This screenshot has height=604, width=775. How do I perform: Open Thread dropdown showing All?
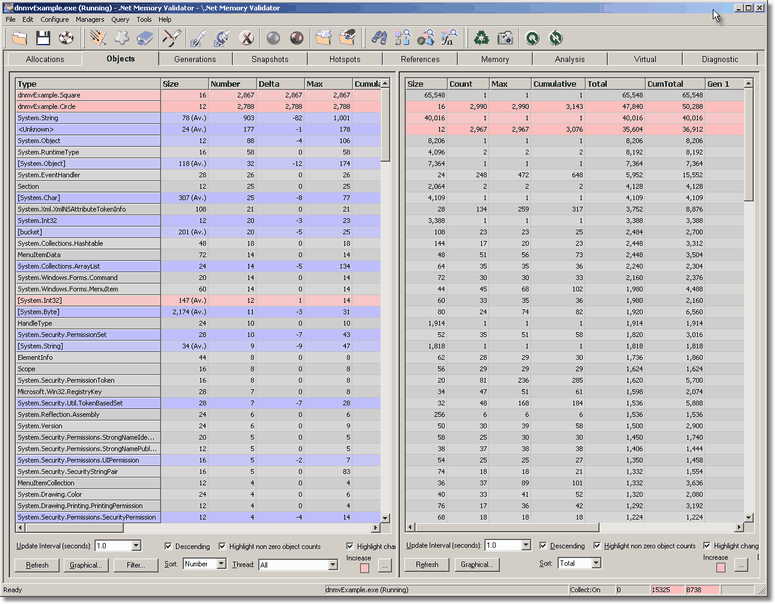(x=333, y=564)
